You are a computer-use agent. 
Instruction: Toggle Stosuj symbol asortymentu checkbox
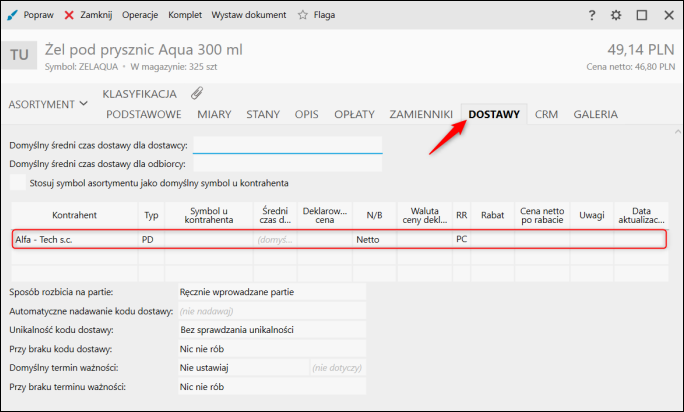[17, 182]
